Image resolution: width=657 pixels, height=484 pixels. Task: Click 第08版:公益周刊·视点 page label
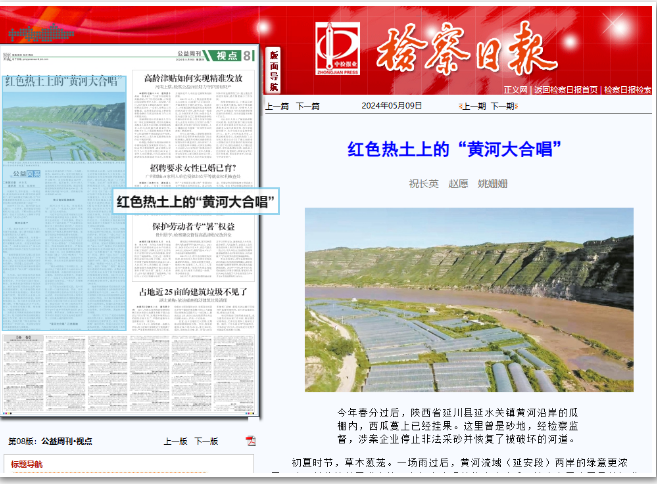(50, 441)
